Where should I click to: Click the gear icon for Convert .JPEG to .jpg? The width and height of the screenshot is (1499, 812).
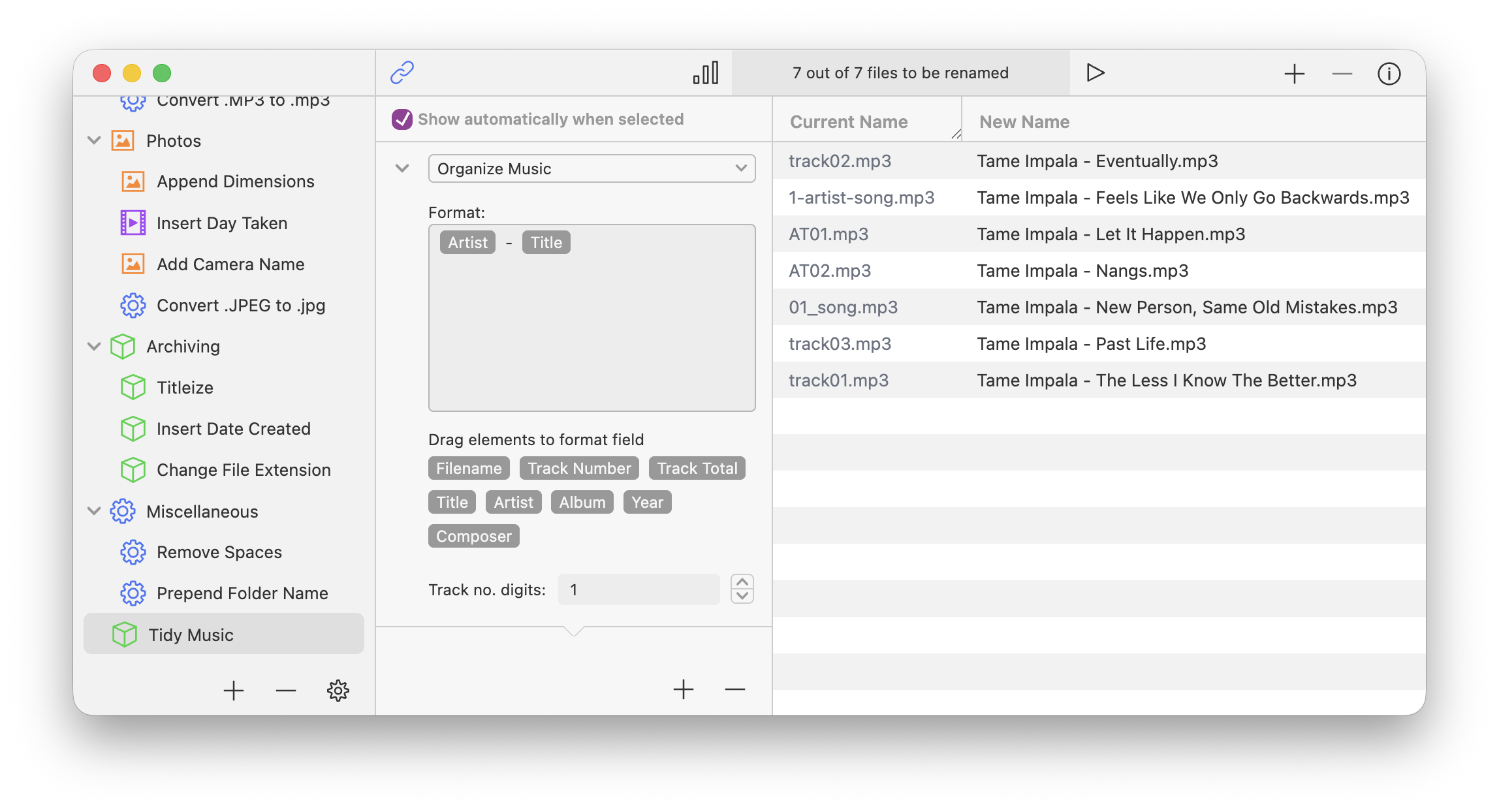[x=133, y=305]
